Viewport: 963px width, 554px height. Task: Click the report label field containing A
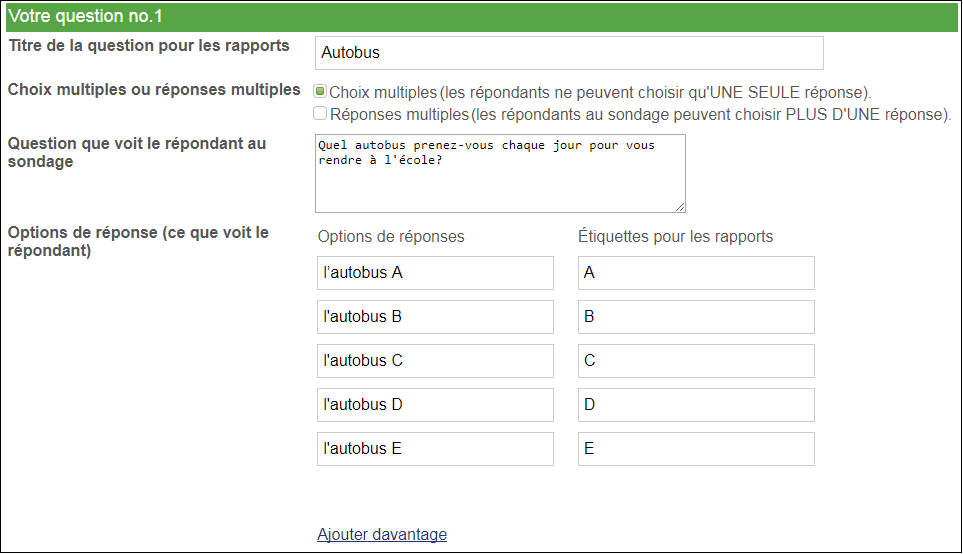696,273
